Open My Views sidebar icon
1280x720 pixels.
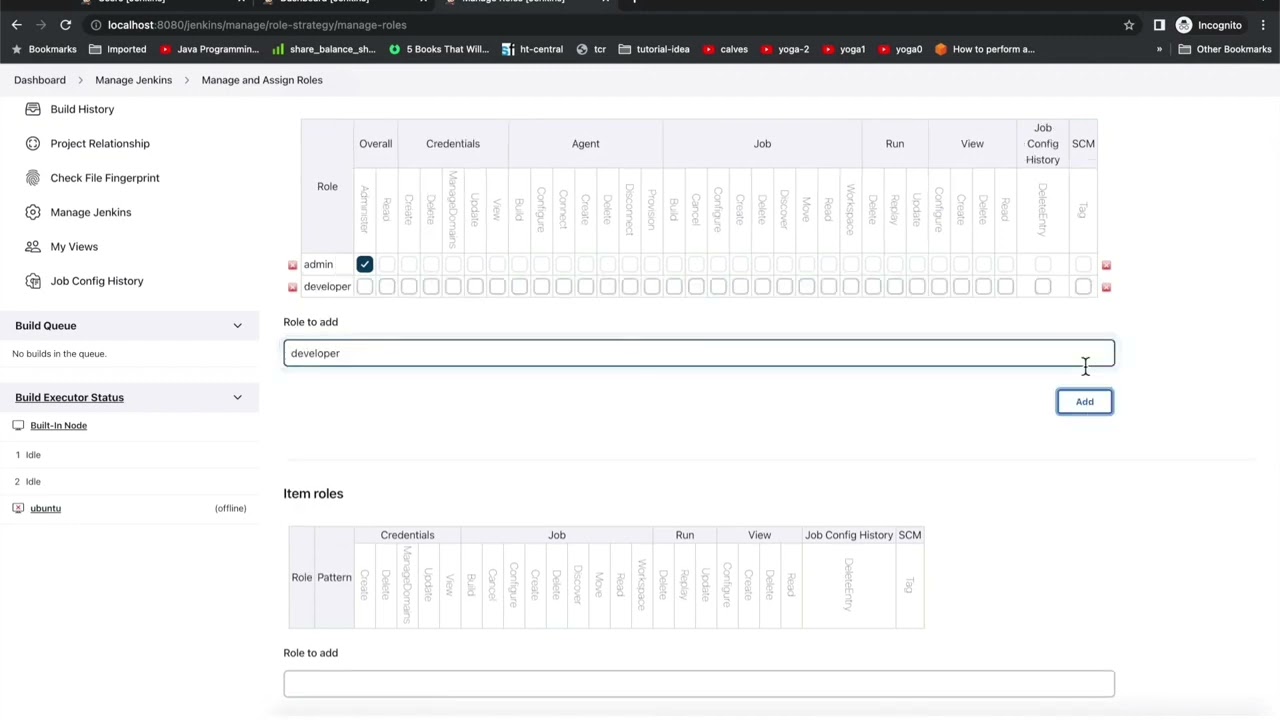[x=33, y=246]
